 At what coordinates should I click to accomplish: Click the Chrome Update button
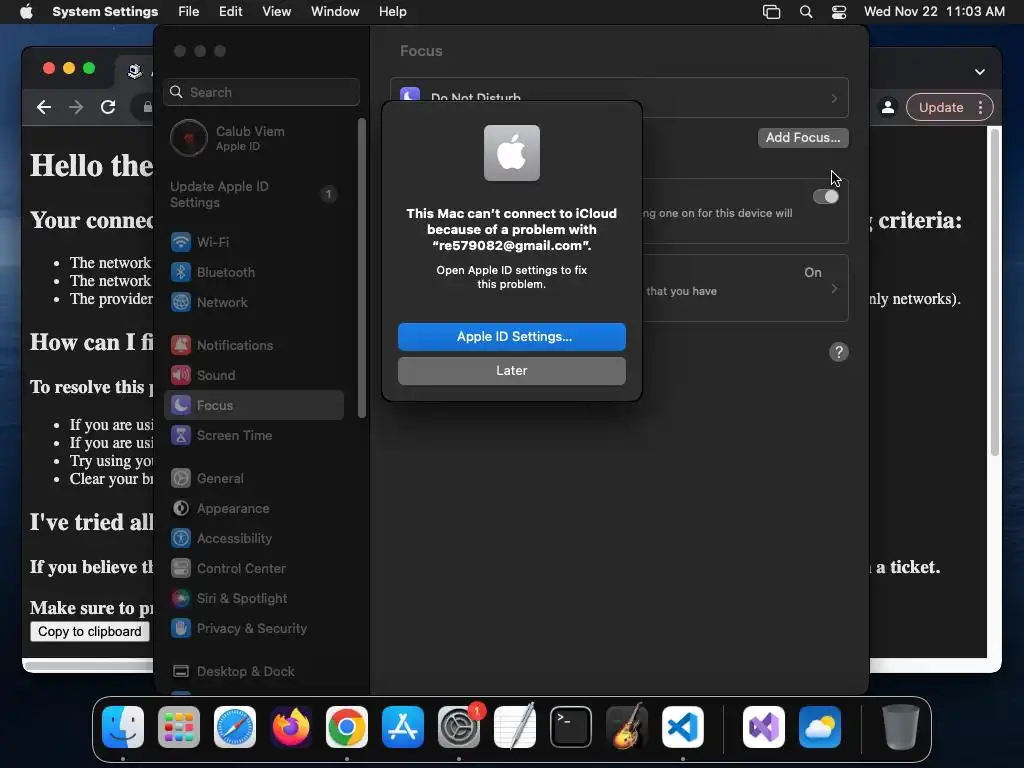[940, 107]
